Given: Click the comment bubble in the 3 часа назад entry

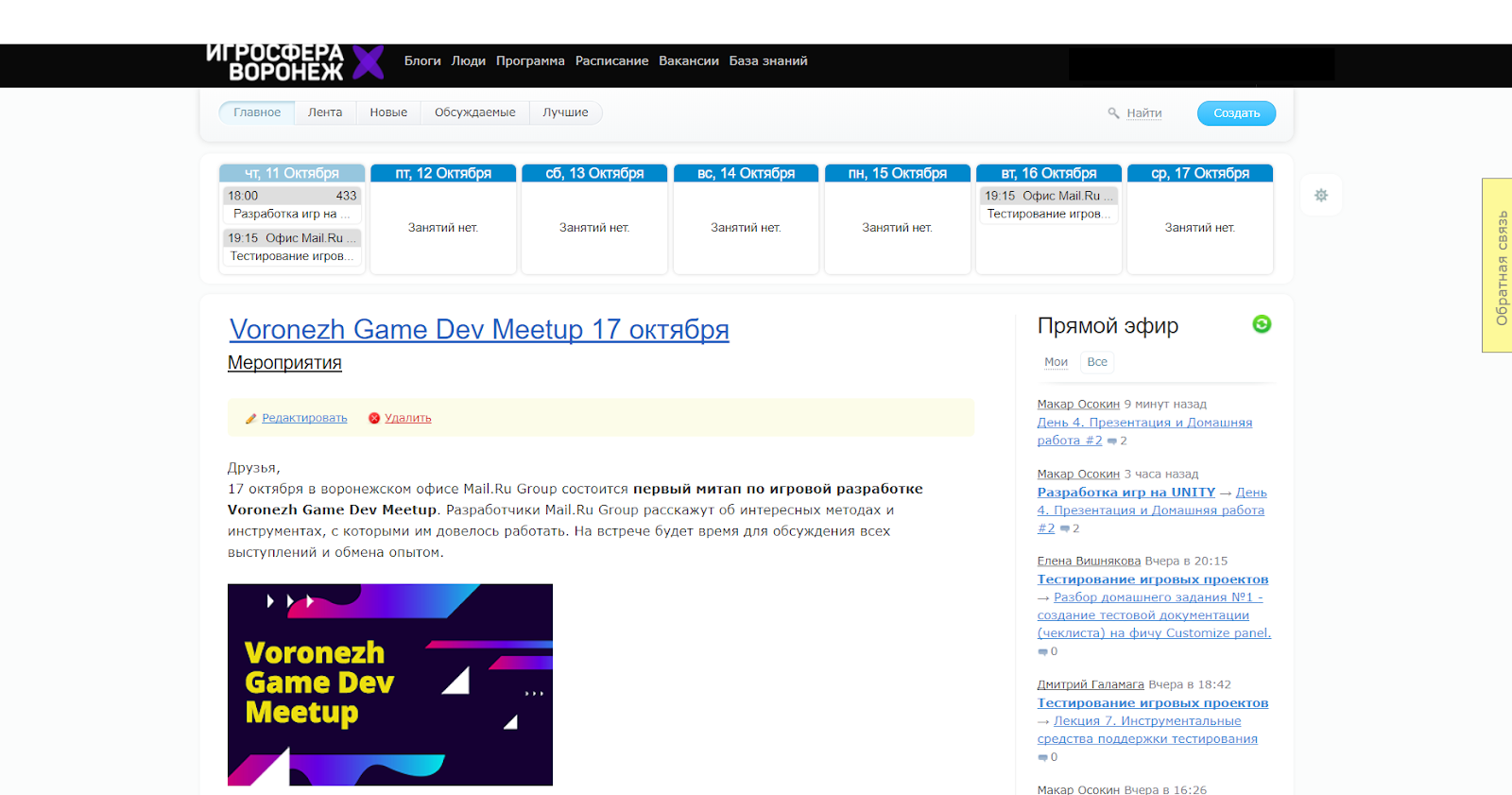Looking at the screenshot, I should click(x=1065, y=529).
